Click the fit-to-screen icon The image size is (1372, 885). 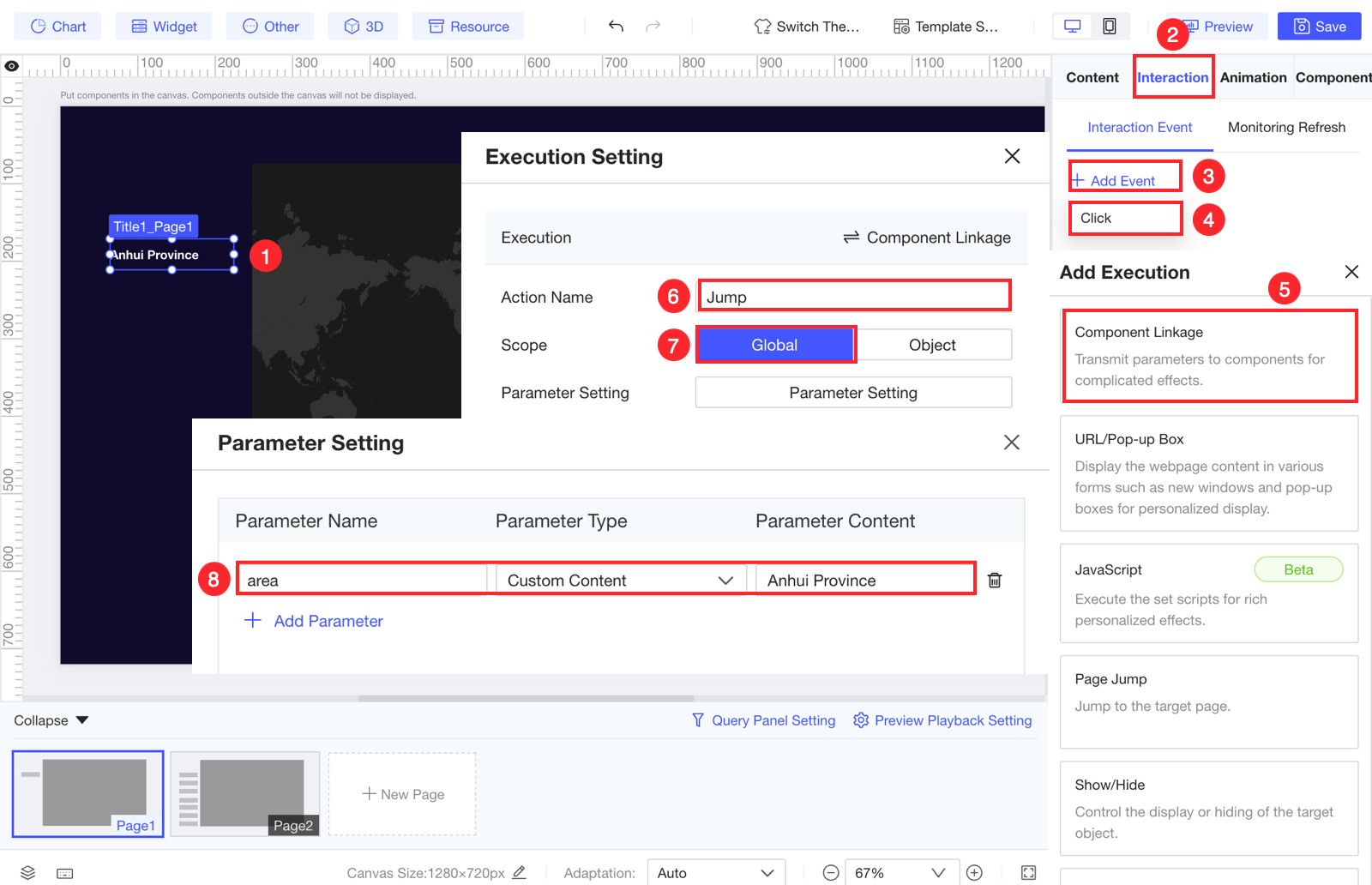[x=1029, y=873]
